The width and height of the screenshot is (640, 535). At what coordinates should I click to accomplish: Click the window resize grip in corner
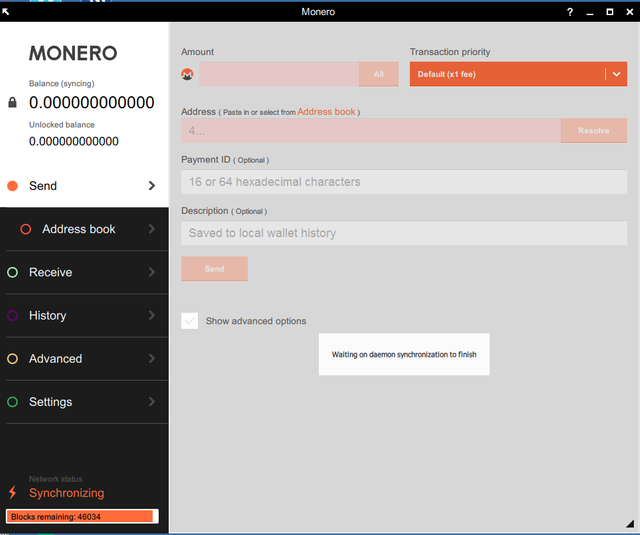(630, 524)
